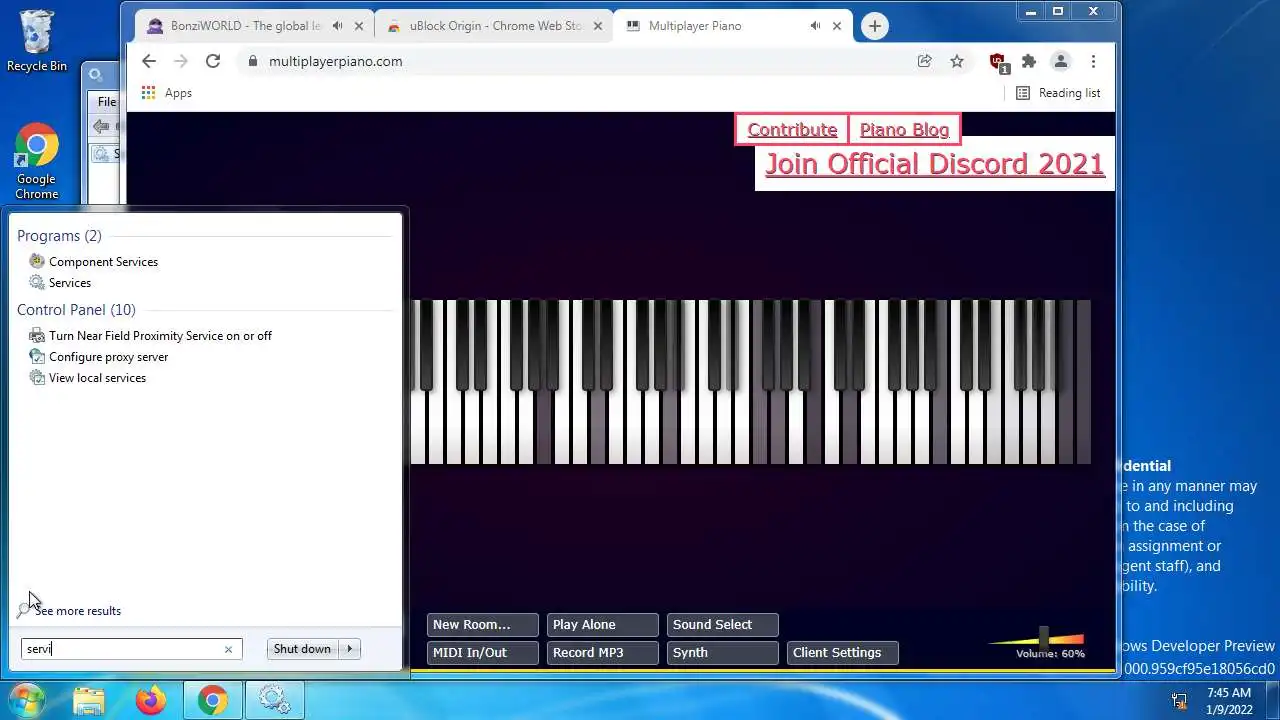Screen dimensions: 1280x720
Task: Click the address bar URL
Action: tap(336, 61)
